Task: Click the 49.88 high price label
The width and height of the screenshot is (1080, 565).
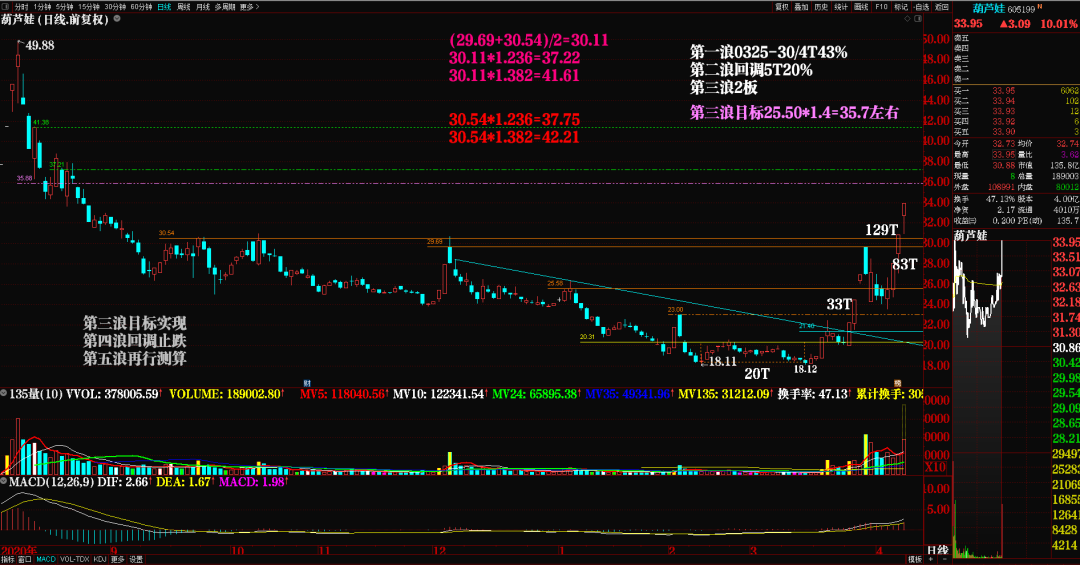Action: tap(39, 45)
